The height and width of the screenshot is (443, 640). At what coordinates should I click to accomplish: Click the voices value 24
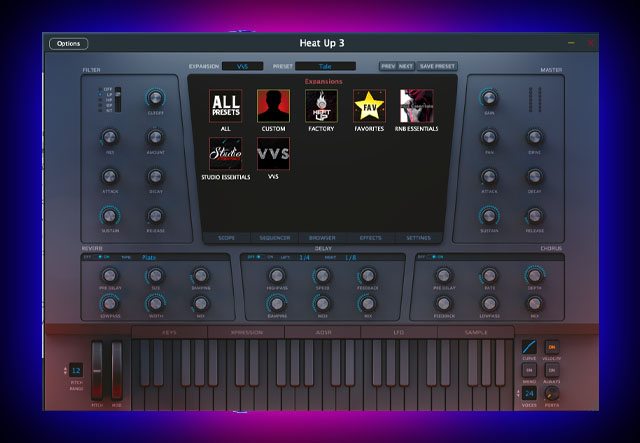click(x=529, y=394)
